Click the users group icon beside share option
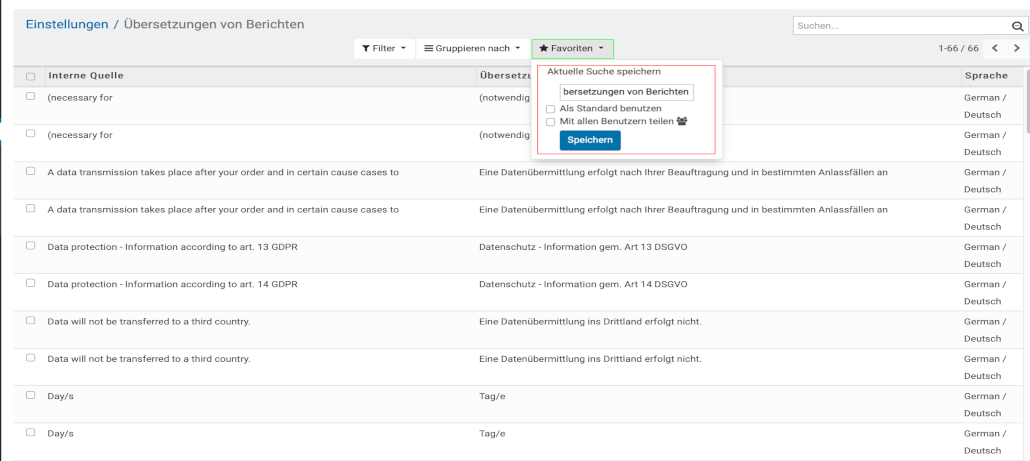Viewport: 1030px width, 461px height. (x=683, y=121)
